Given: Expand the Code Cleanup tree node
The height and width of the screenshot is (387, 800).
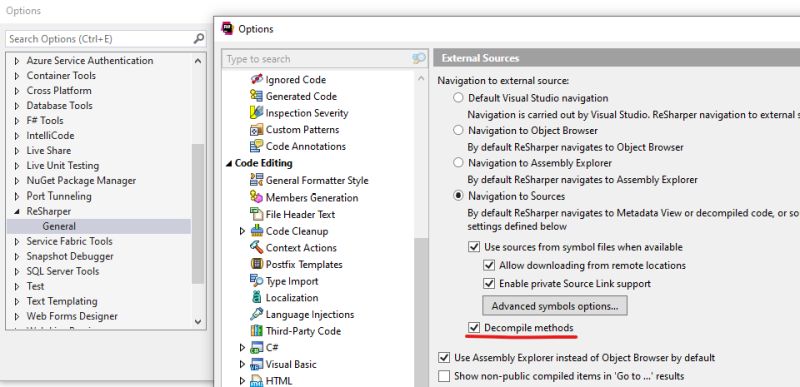Looking at the screenshot, I should (242, 231).
